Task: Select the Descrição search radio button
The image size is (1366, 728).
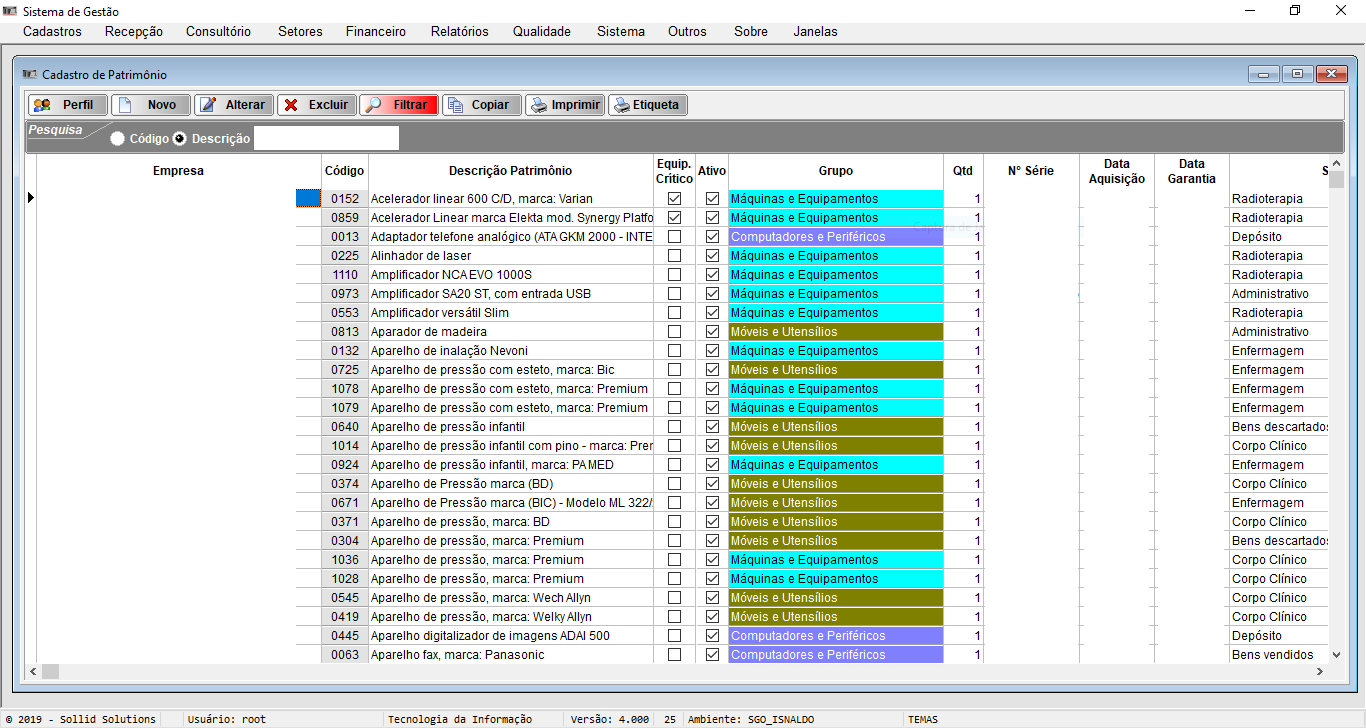Action: click(x=180, y=139)
